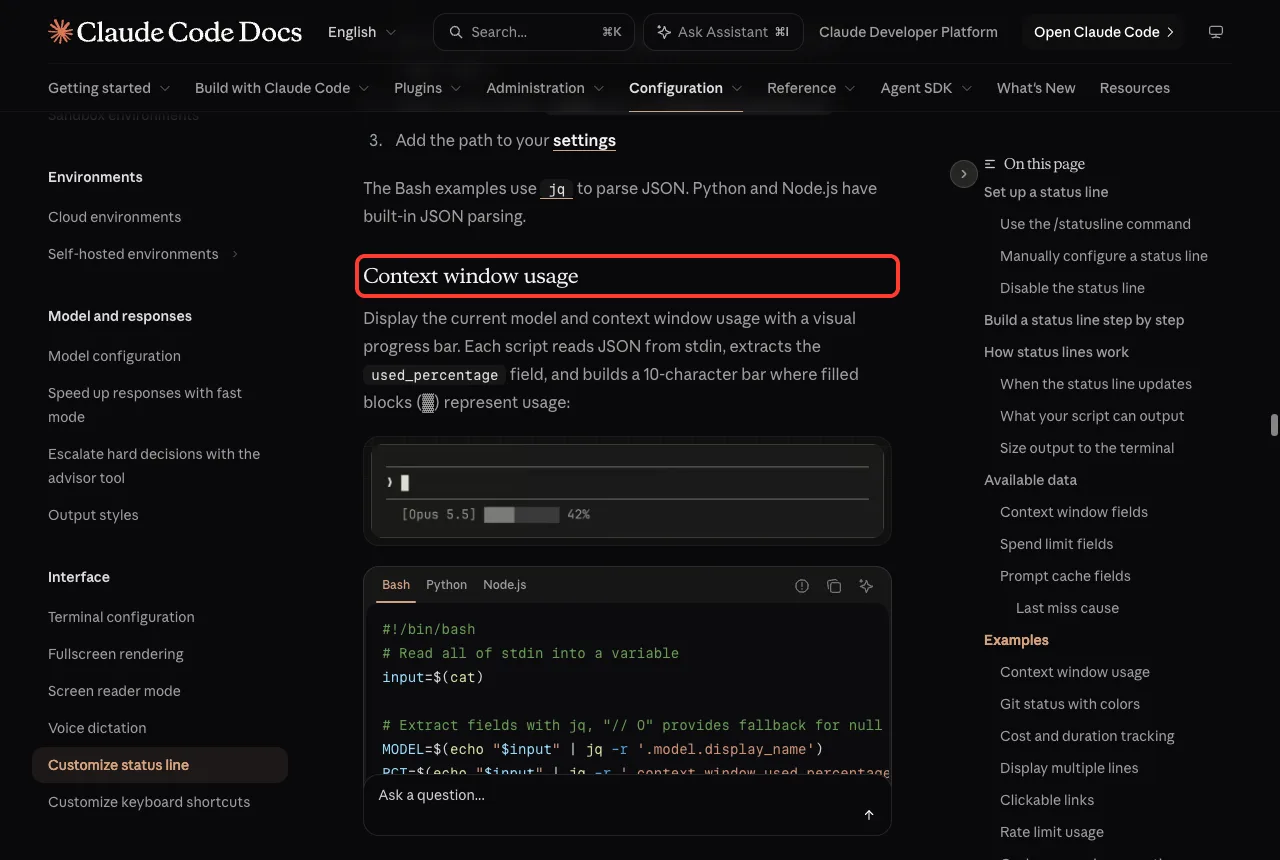This screenshot has height=860, width=1280.
Task: Select the Bash code tab
Action: (396, 585)
